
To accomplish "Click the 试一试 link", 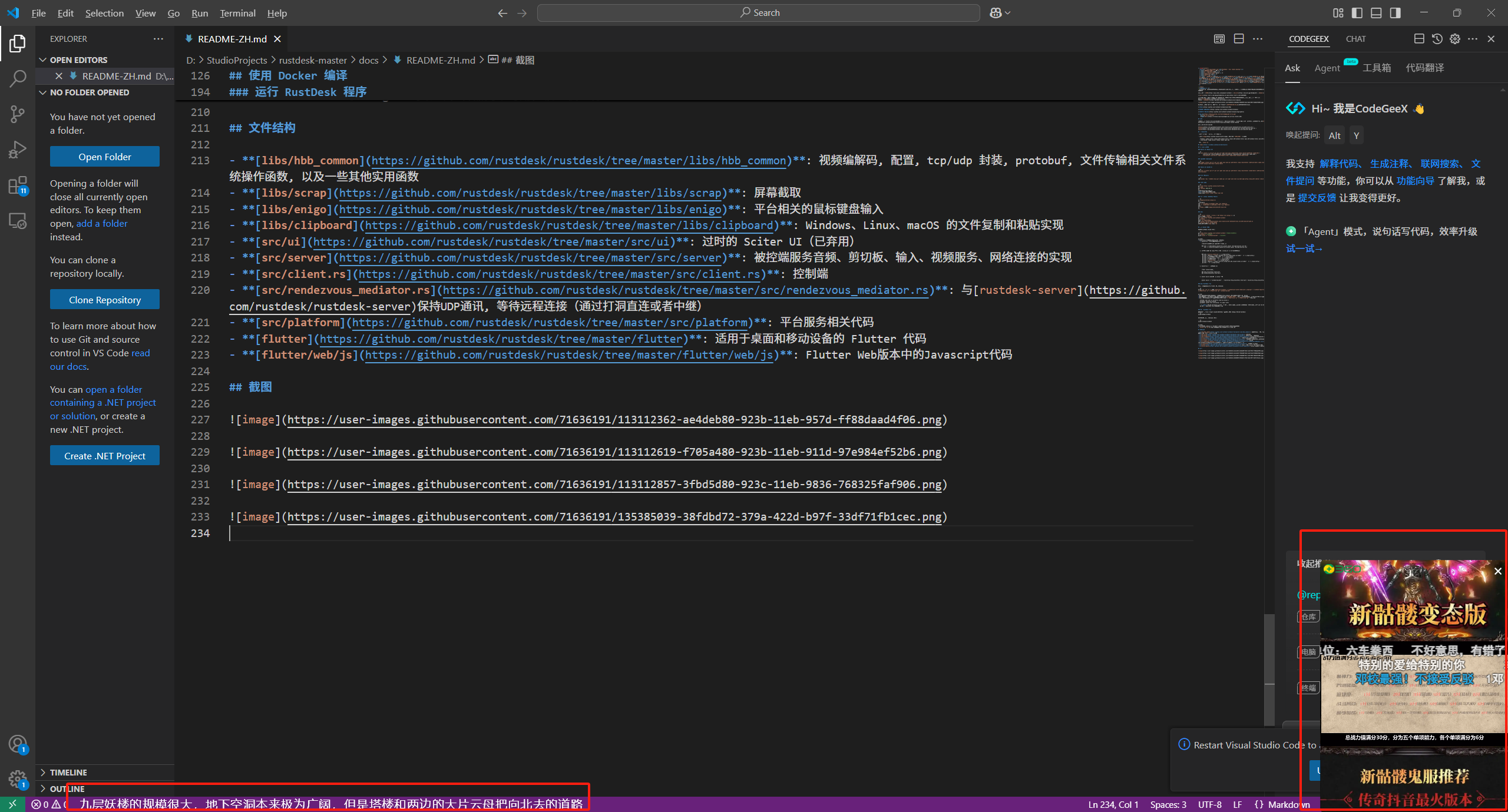I will (1304, 248).
